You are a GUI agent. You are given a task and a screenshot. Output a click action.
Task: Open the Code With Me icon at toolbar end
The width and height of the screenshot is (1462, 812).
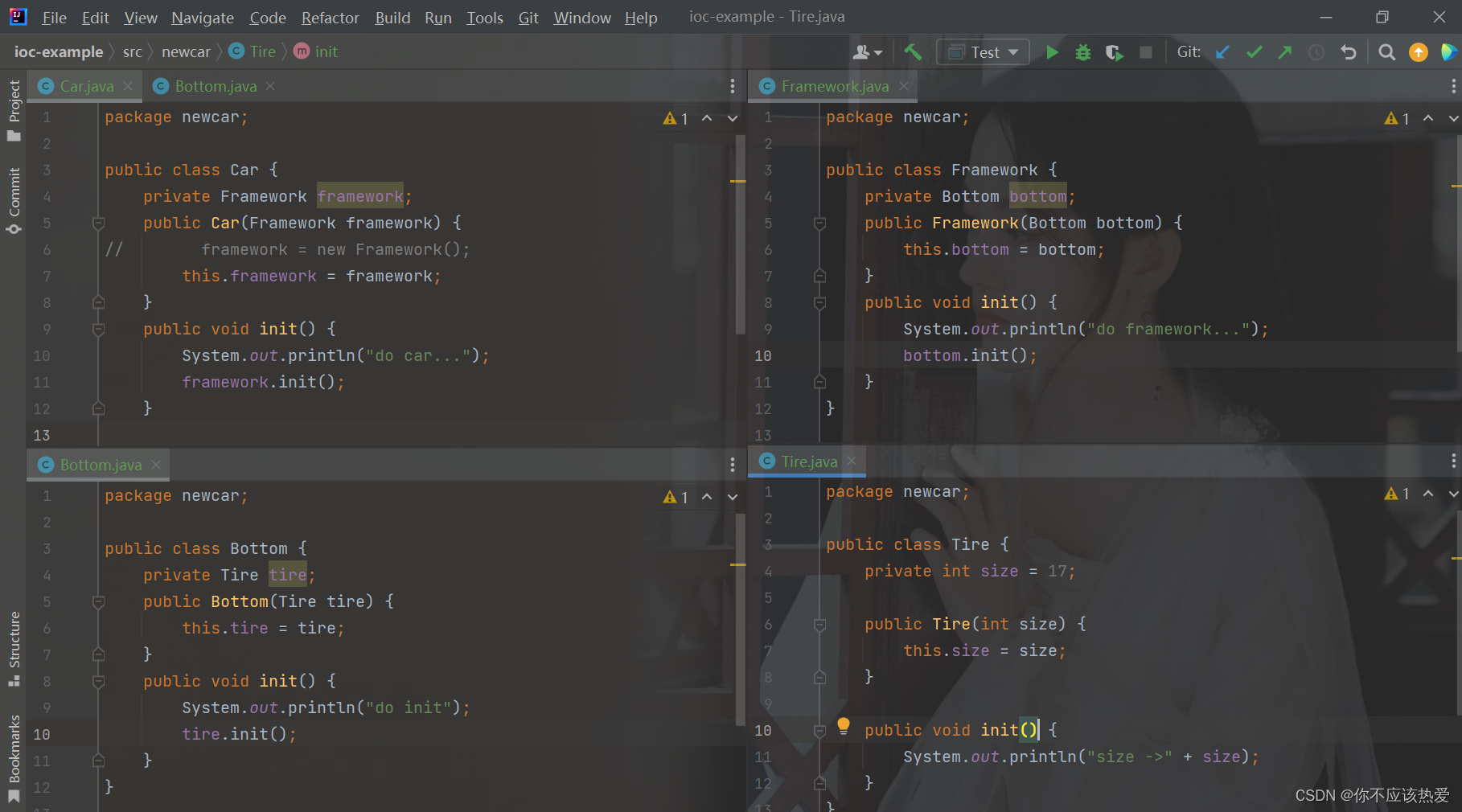(1448, 52)
